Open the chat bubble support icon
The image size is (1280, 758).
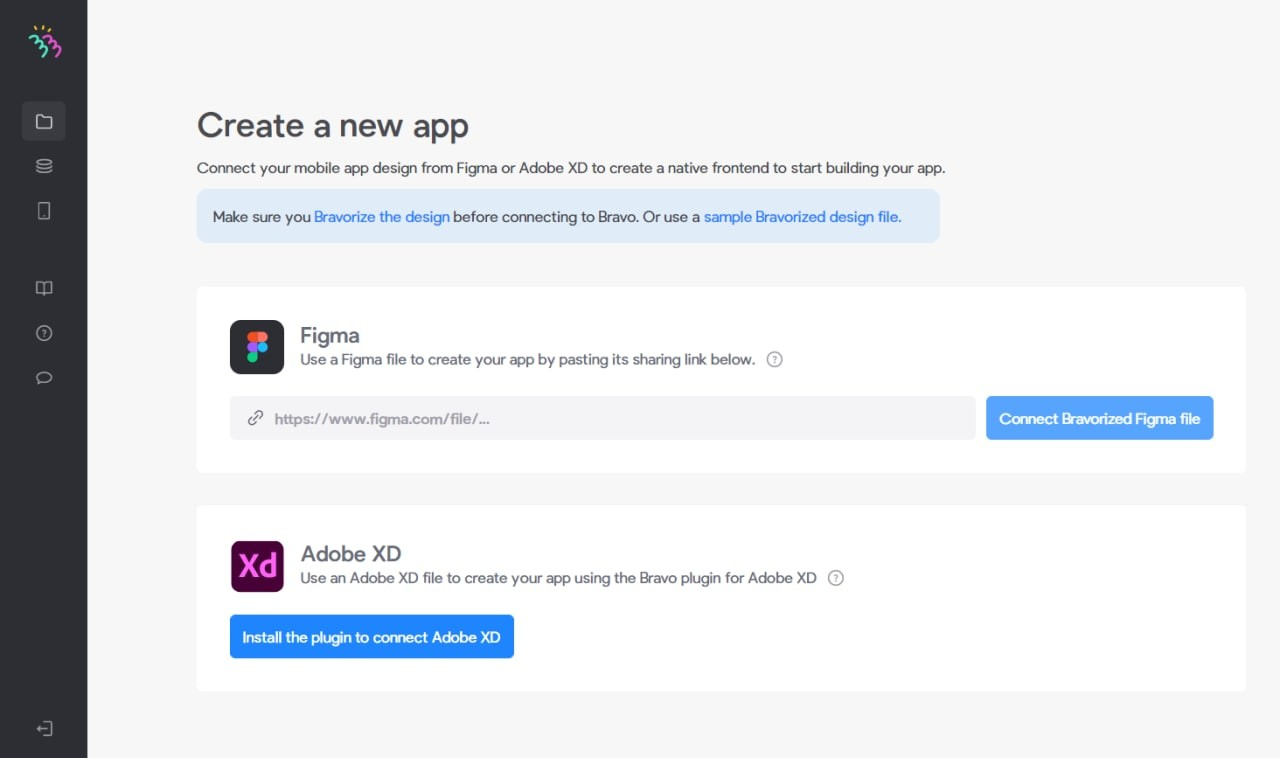(x=44, y=378)
